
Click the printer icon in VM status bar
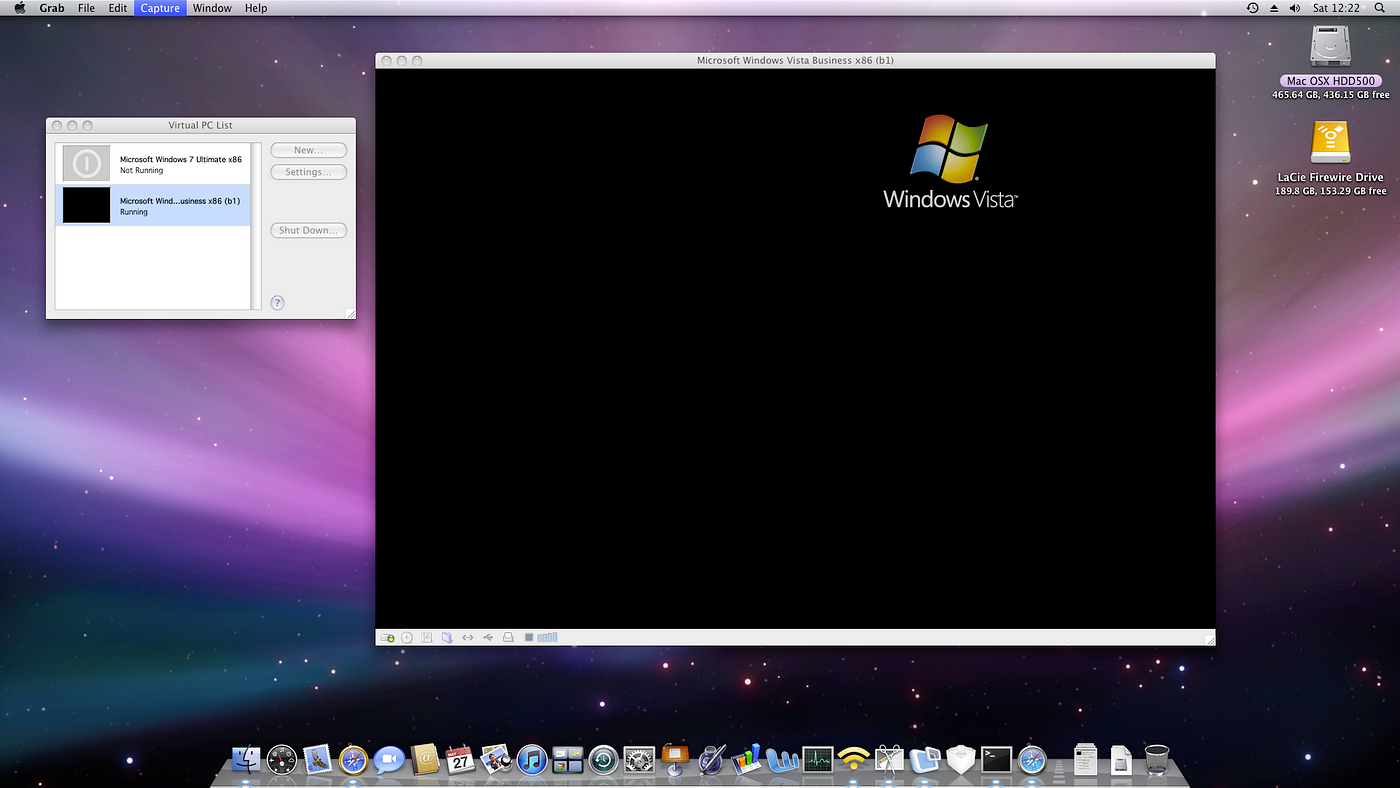[x=508, y=637]
